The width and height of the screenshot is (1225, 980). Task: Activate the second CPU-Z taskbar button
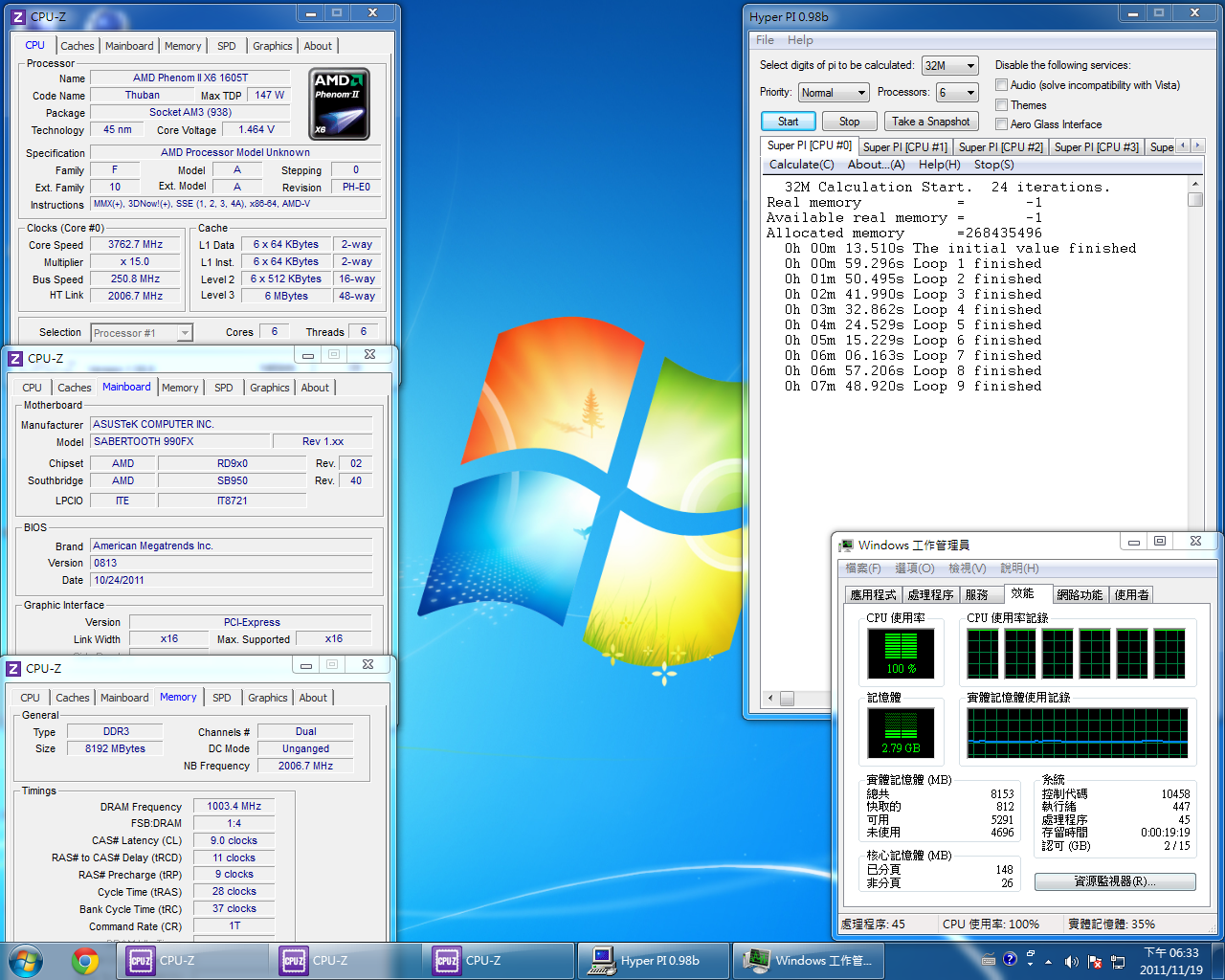pyautogui.click(x=345, y=961)
